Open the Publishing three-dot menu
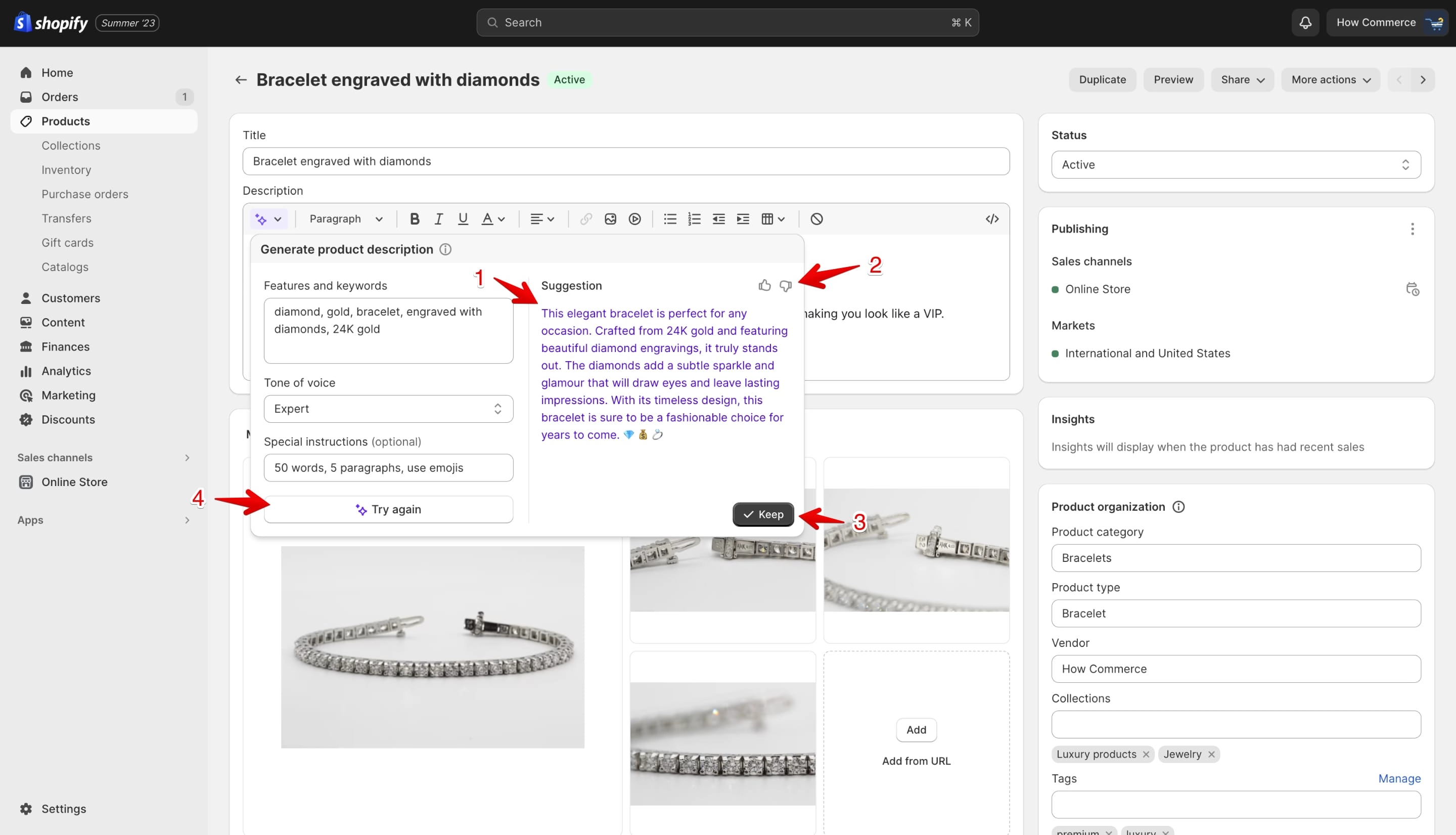This screenshot has width=1456, height=835. click(1412, 229)
